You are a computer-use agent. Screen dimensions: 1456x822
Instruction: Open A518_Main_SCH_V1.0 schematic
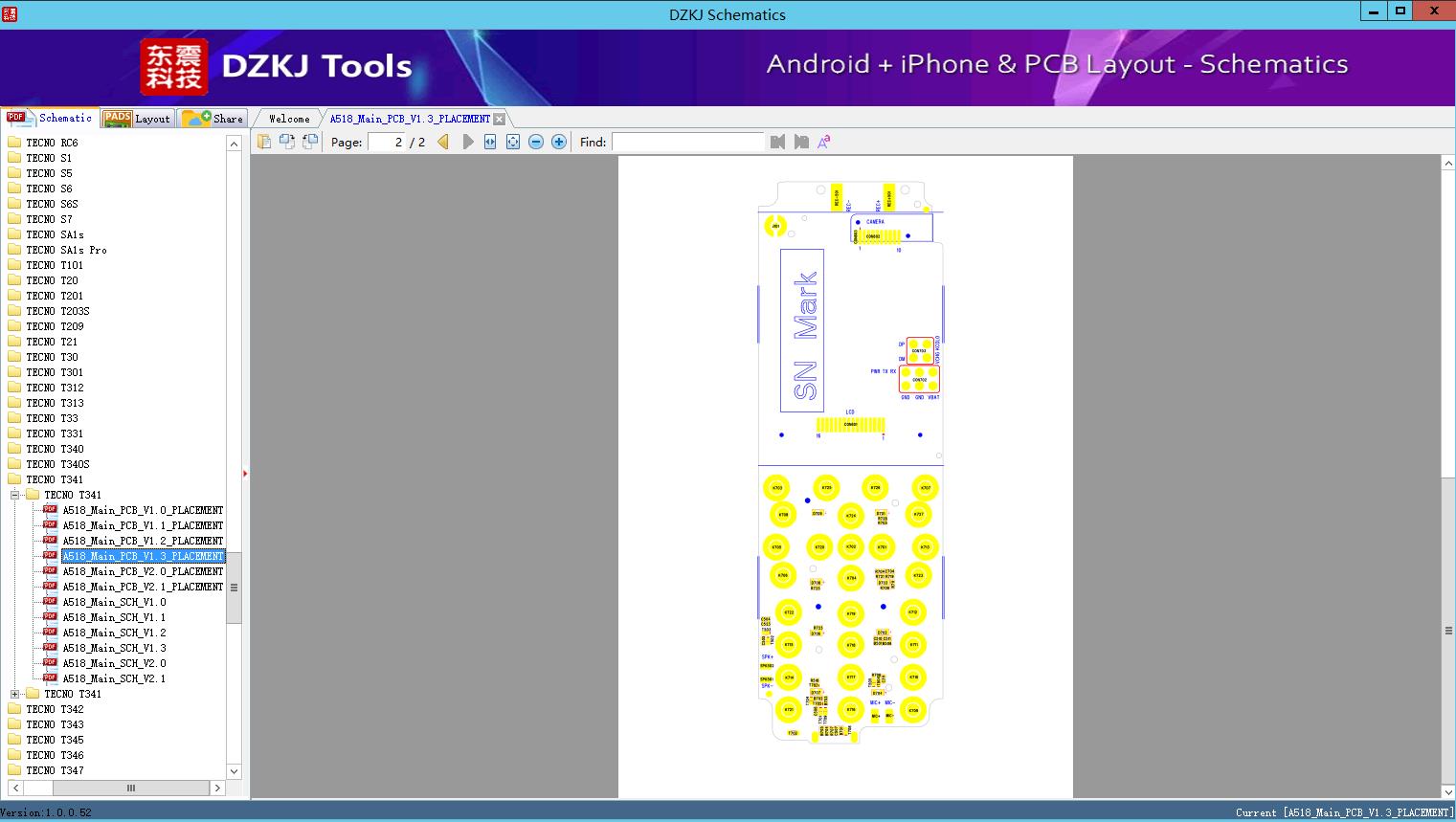click(114, 602)
